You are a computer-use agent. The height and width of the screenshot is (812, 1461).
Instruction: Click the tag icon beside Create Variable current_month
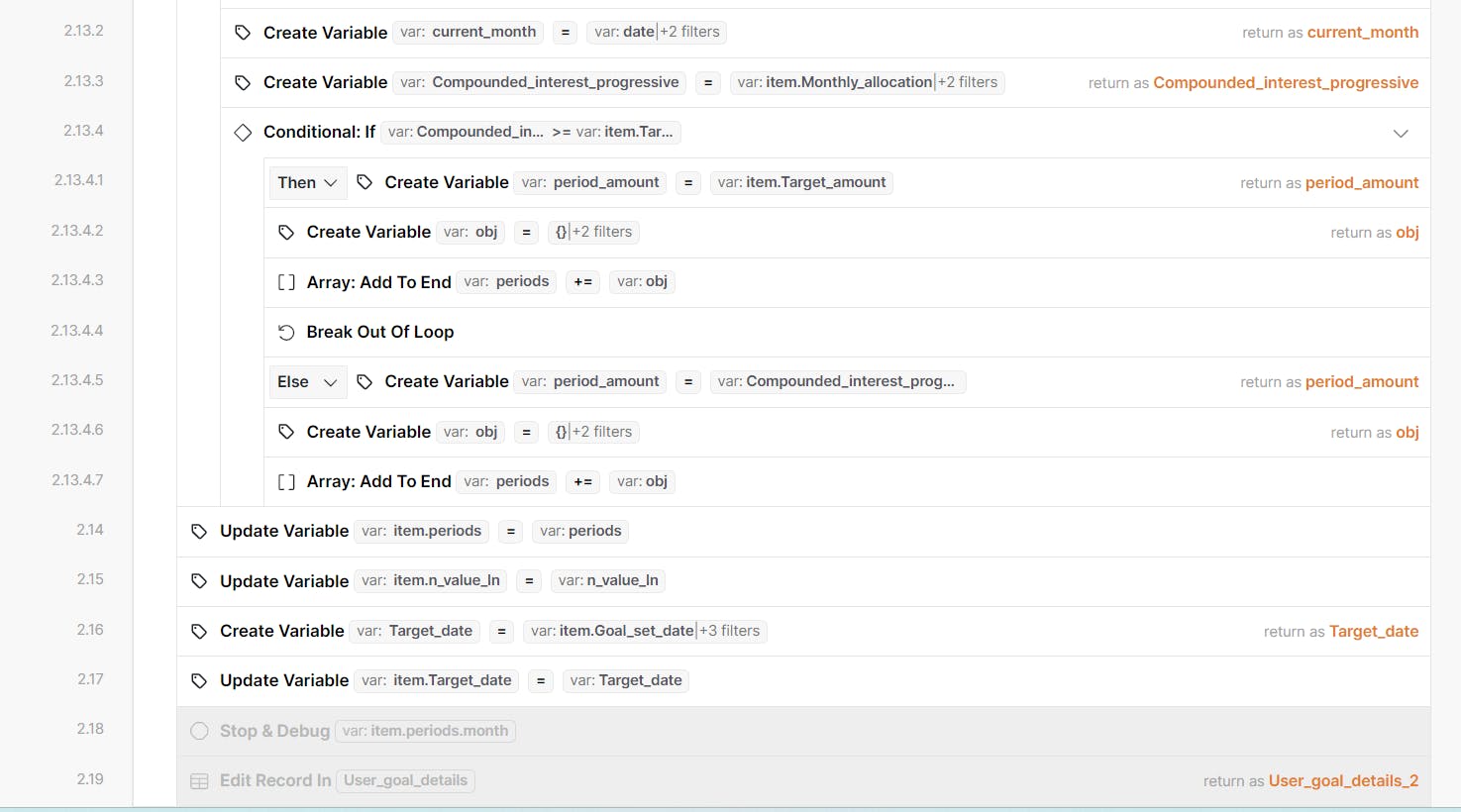tap(243, 33)
